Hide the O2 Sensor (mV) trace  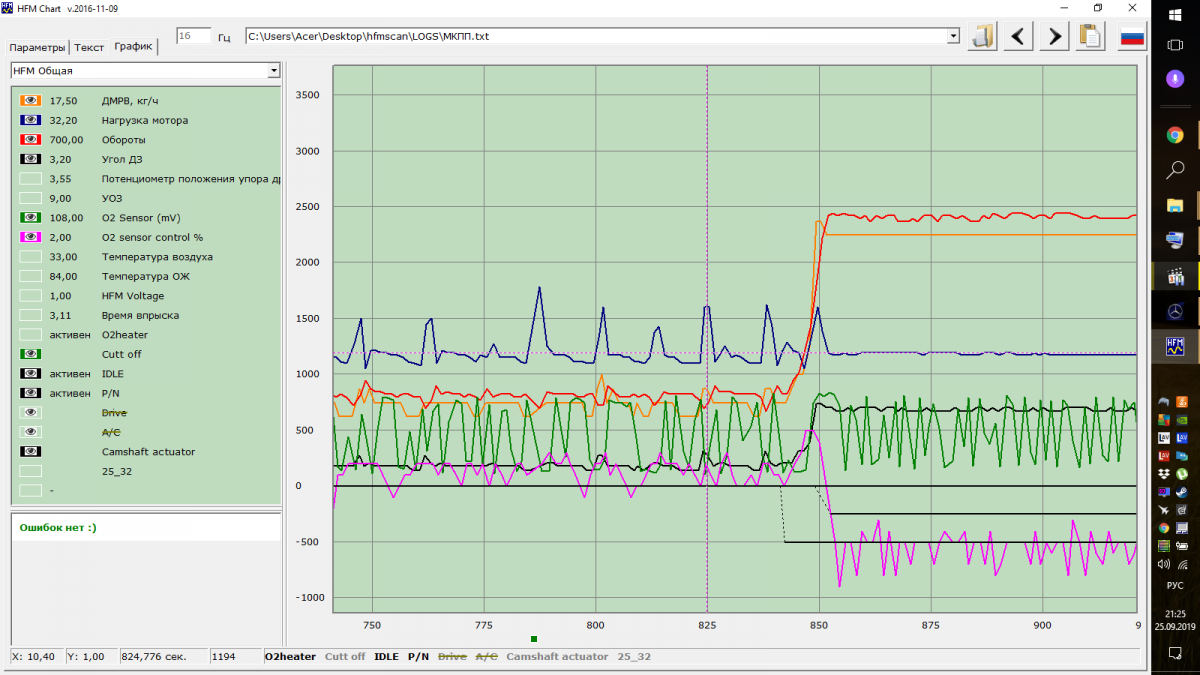[30, 217]
